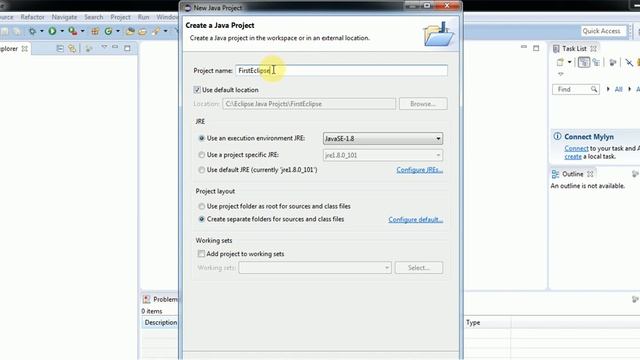
Task: Open Package Explorer View Menu triangle
Action: click(x=104, y=47)
